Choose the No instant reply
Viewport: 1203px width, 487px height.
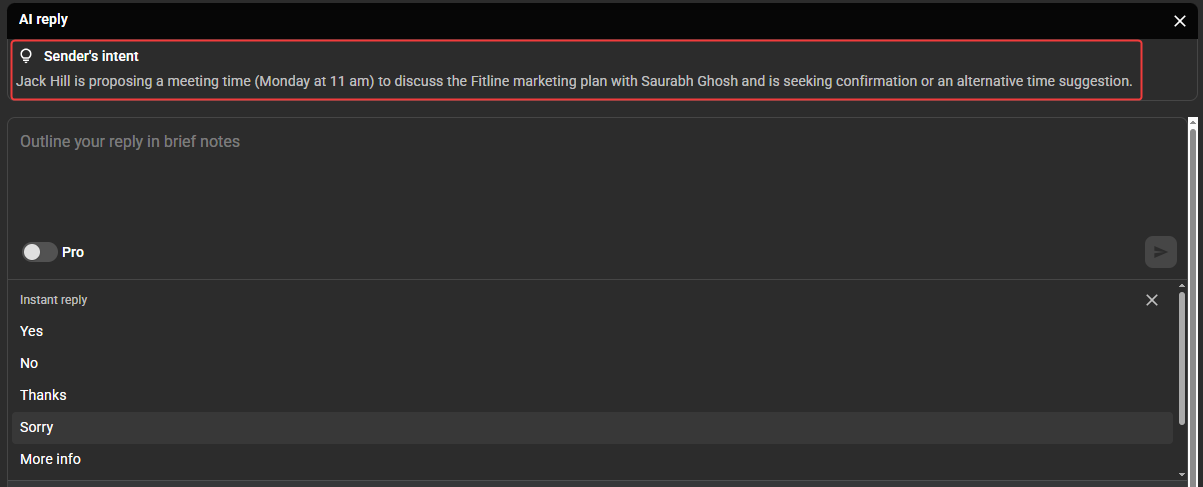coord(592,363)
